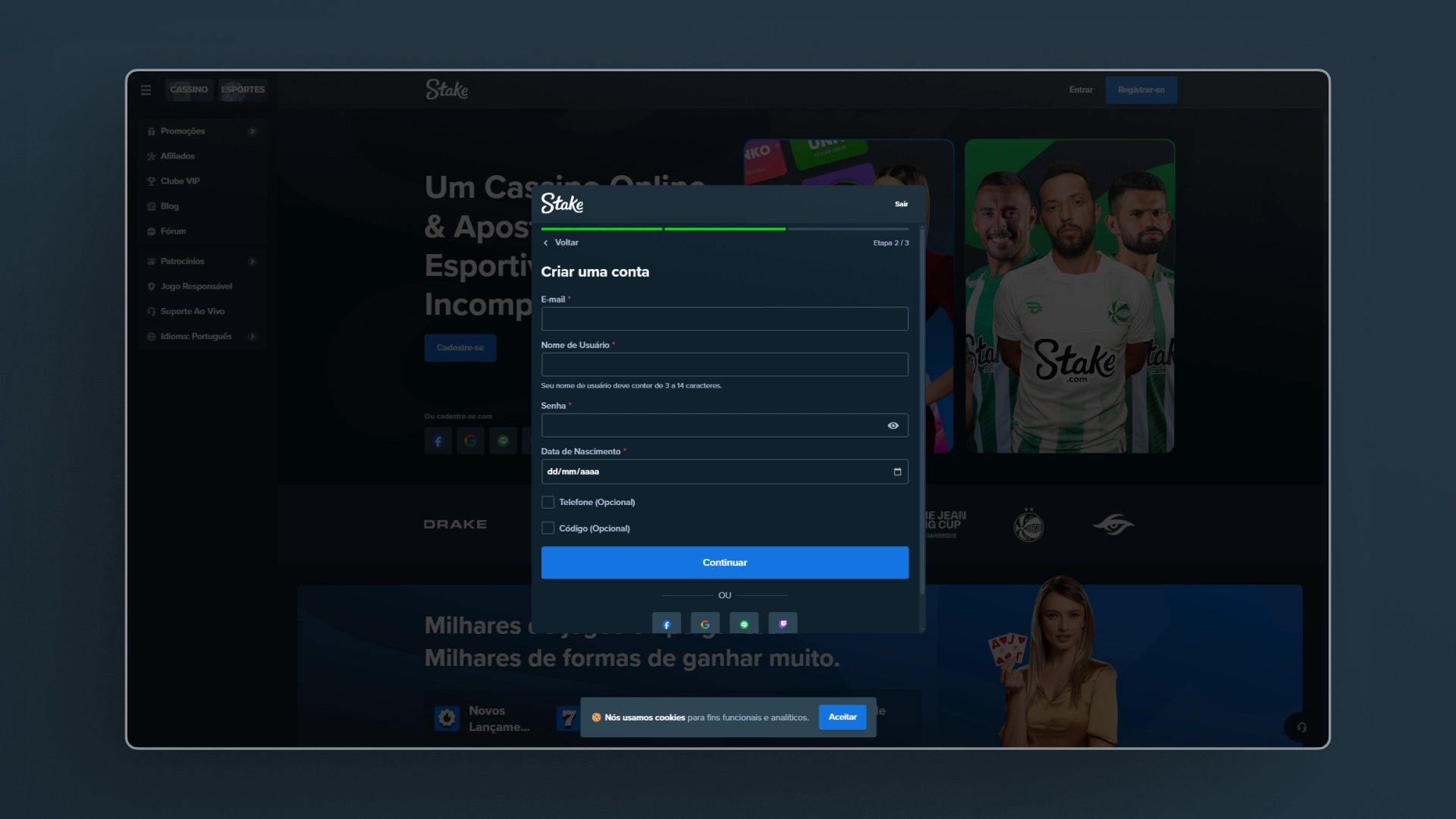1456x819 pixels.
Task: Click the live support headset icon
Action: (x=1301, y=727)
